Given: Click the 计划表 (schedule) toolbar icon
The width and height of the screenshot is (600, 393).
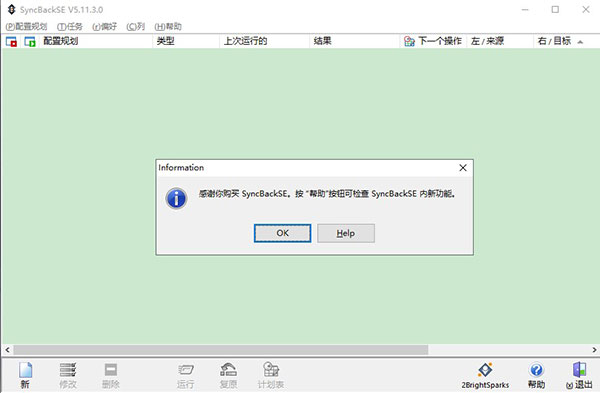Looking at the screenshot, I should [x=271, y=375].
